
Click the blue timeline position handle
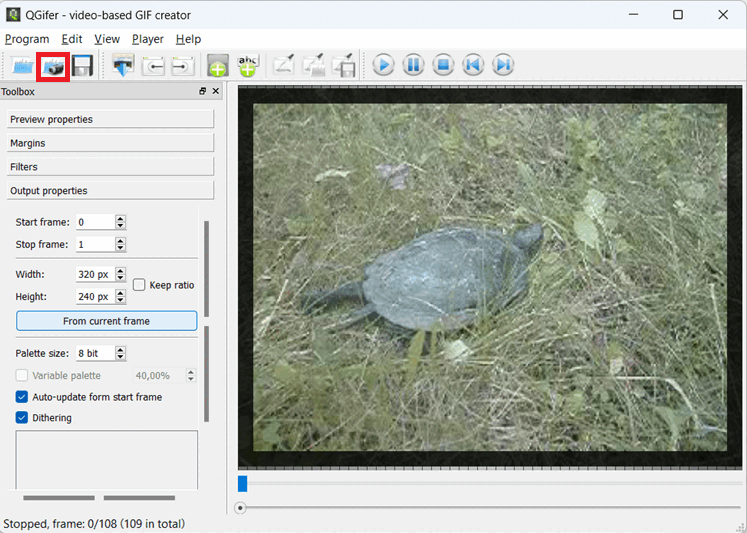(242, 483)
